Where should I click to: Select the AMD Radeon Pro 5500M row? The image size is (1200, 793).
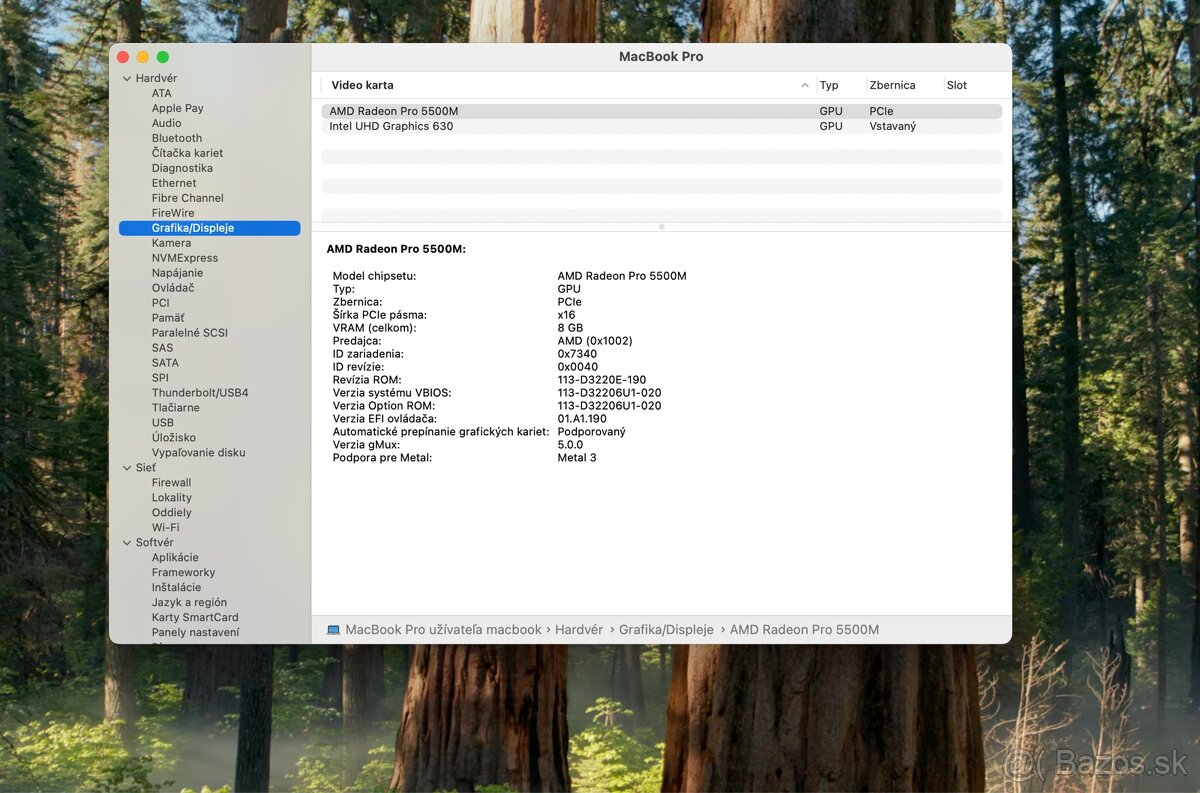[x=661, y=111]
